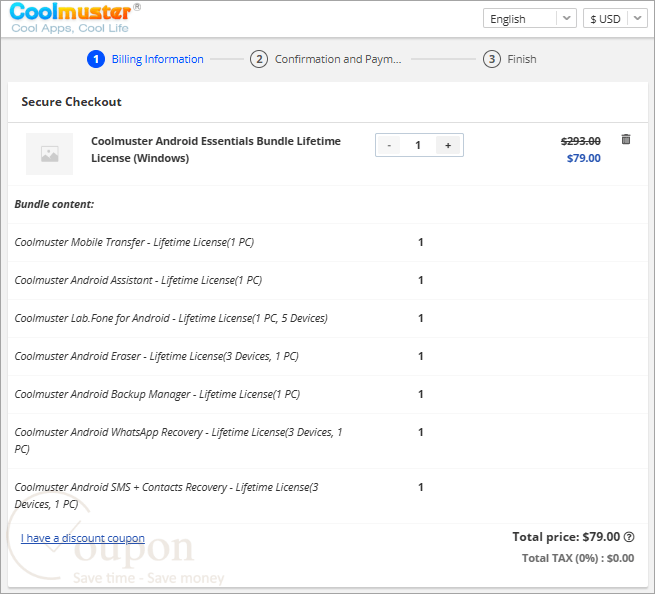Click the Secure Checkout heading
The height and width of the screenshot is (594, 655).
[71, 102]
